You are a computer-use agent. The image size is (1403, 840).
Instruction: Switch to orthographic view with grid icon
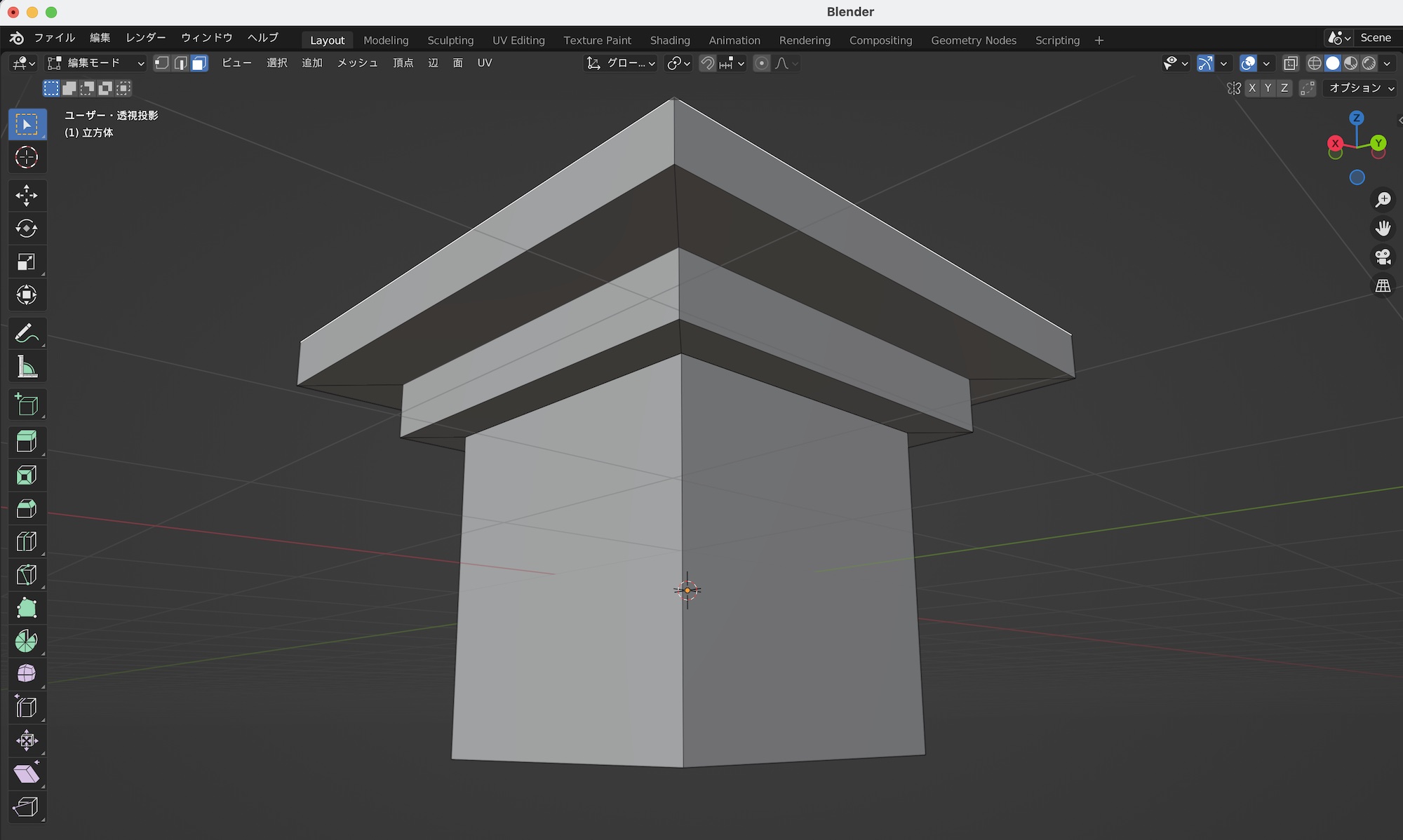tap(1383, 285)
